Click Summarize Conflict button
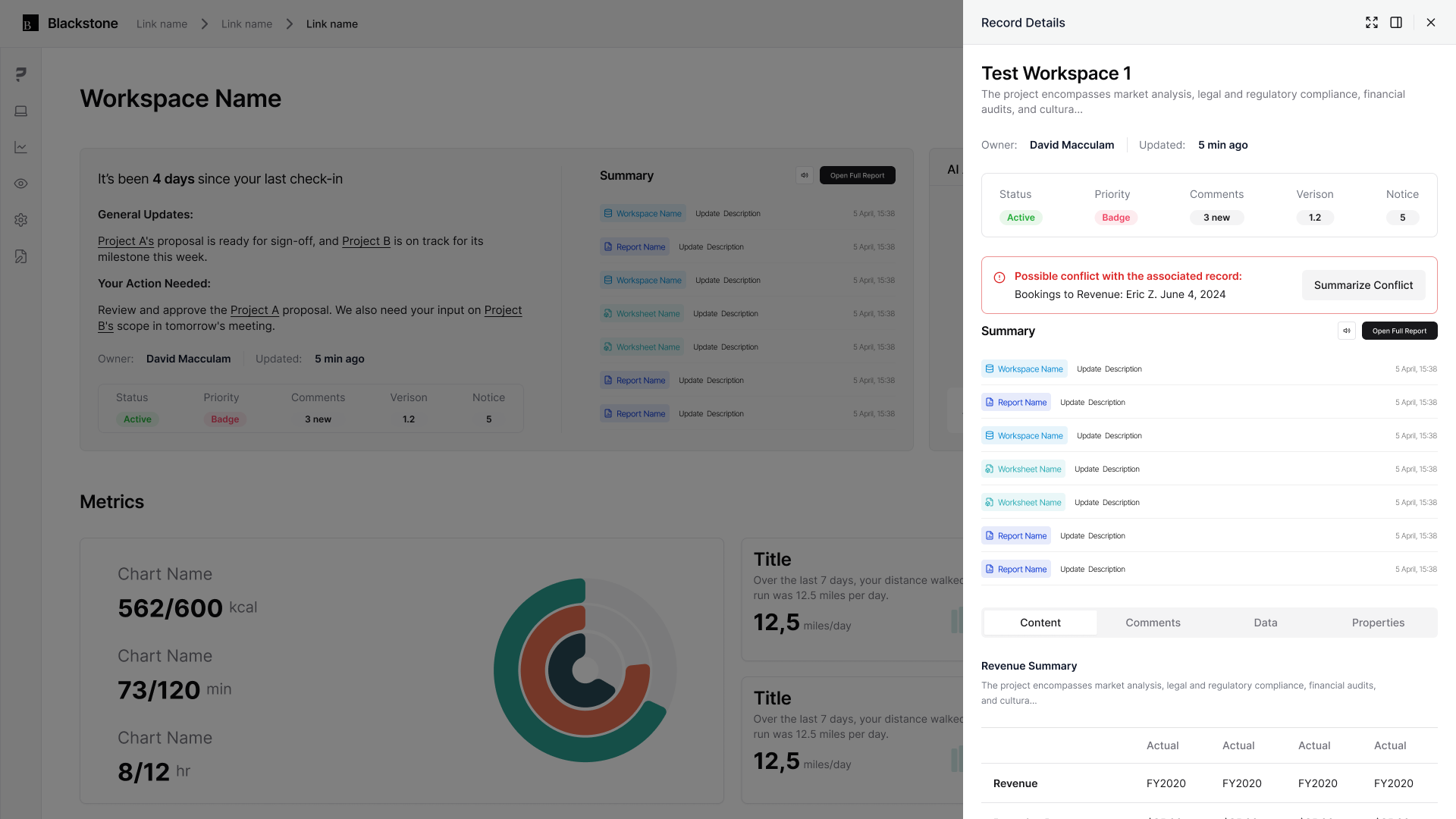This screenshot has width=1456, height=819. [x=1363, y=285]
